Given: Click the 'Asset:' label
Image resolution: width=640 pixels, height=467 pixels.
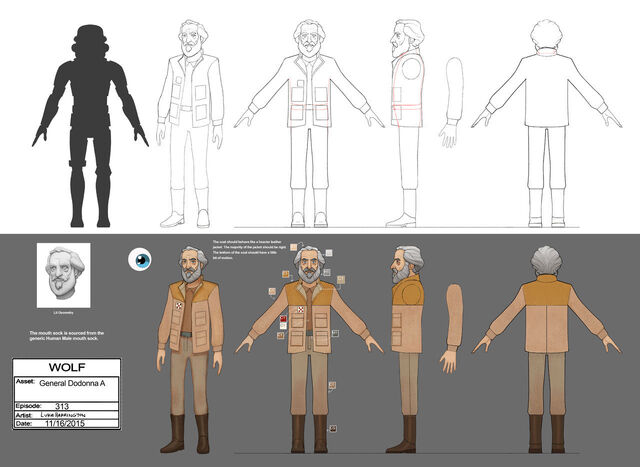Looking at the screenshot, I should click(x=25, y=381).
